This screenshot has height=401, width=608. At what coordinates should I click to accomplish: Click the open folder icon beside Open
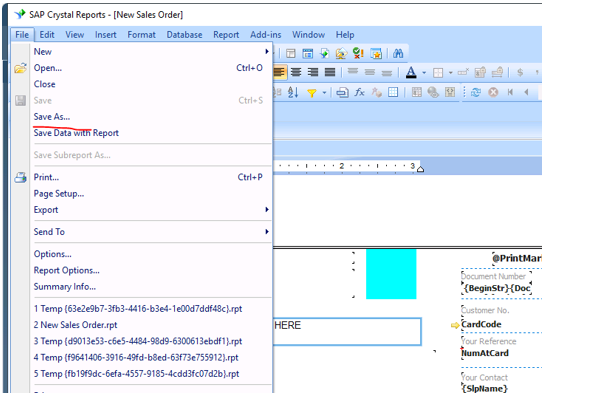pos(20,68)
